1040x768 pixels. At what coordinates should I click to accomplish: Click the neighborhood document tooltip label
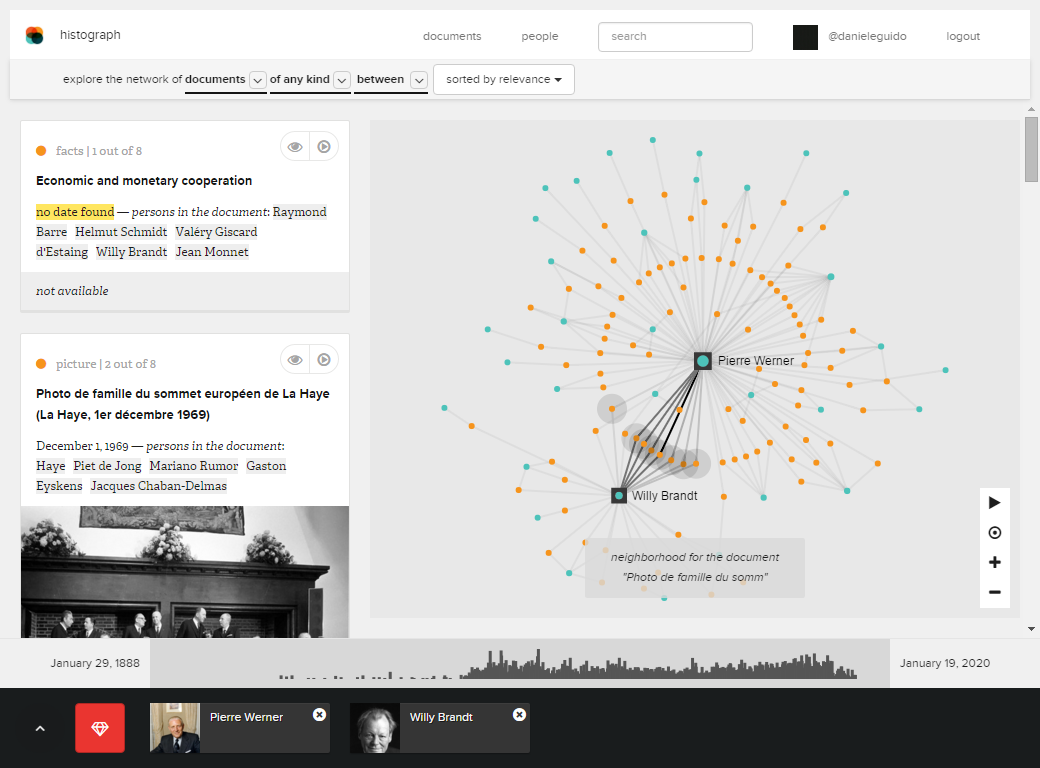(x=694, y=567)
